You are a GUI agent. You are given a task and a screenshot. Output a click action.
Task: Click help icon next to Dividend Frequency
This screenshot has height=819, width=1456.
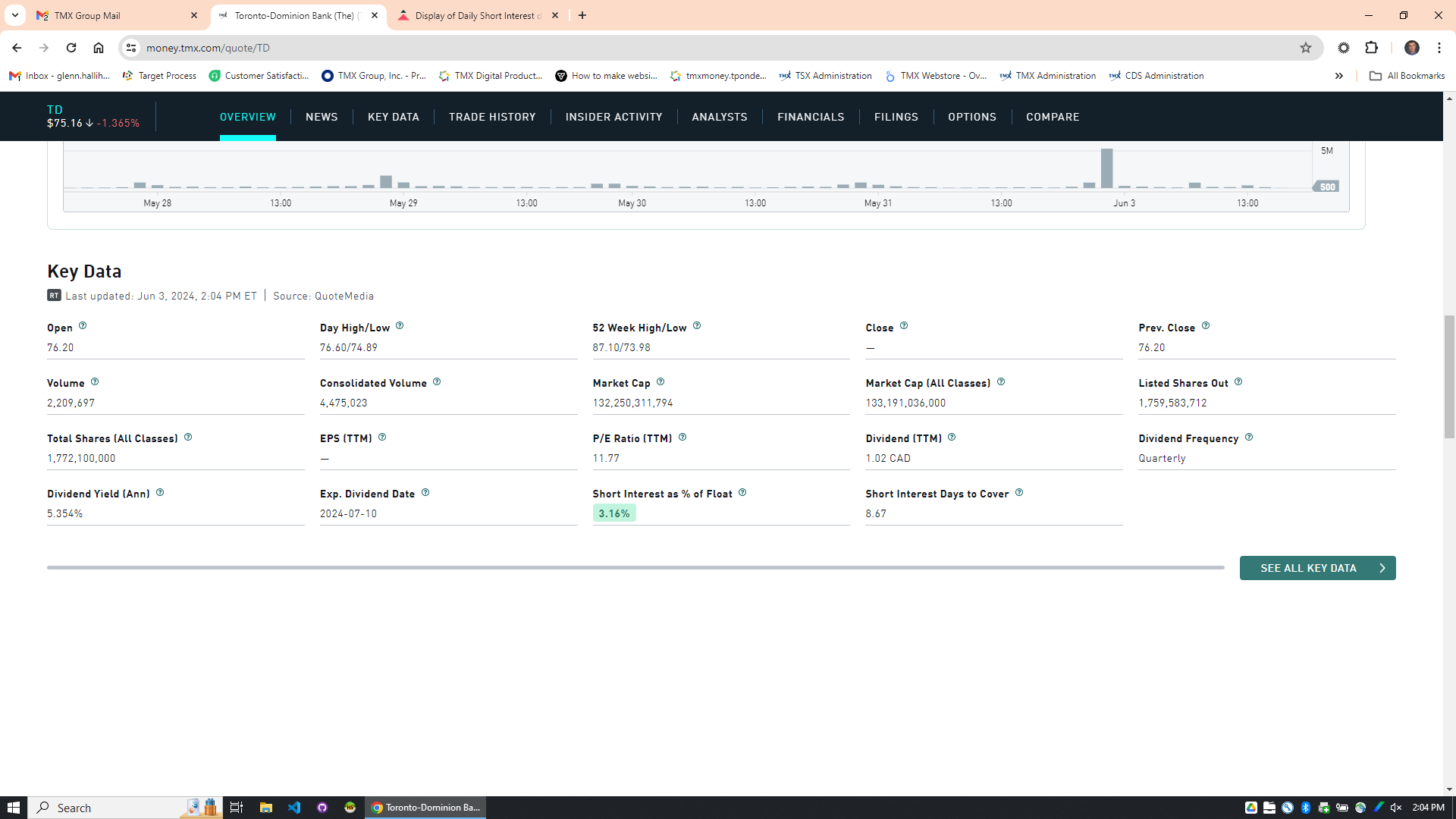click(x=1249, y=438)
